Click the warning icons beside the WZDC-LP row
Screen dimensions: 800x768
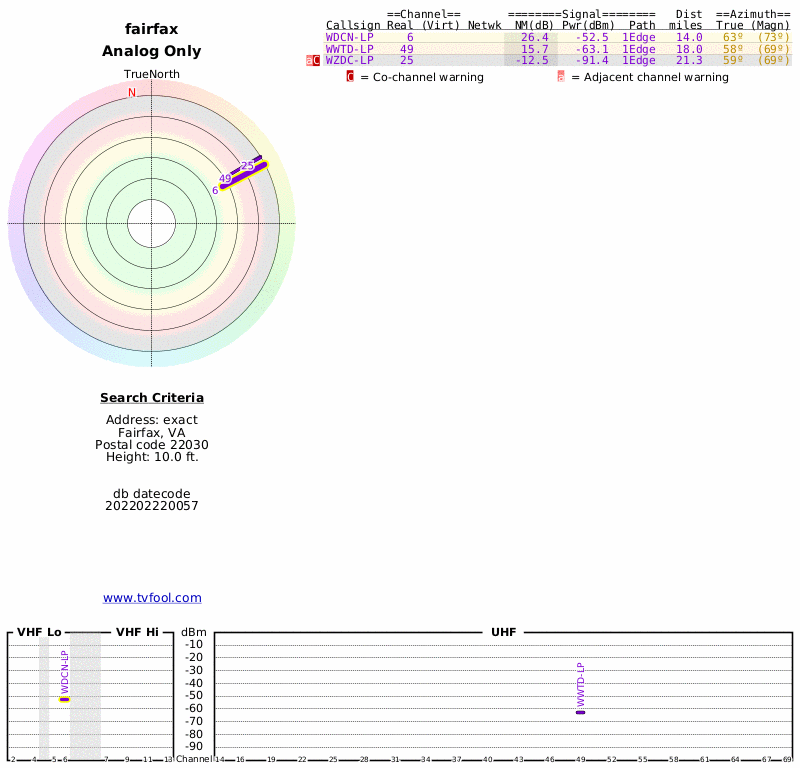click(313, 60)
